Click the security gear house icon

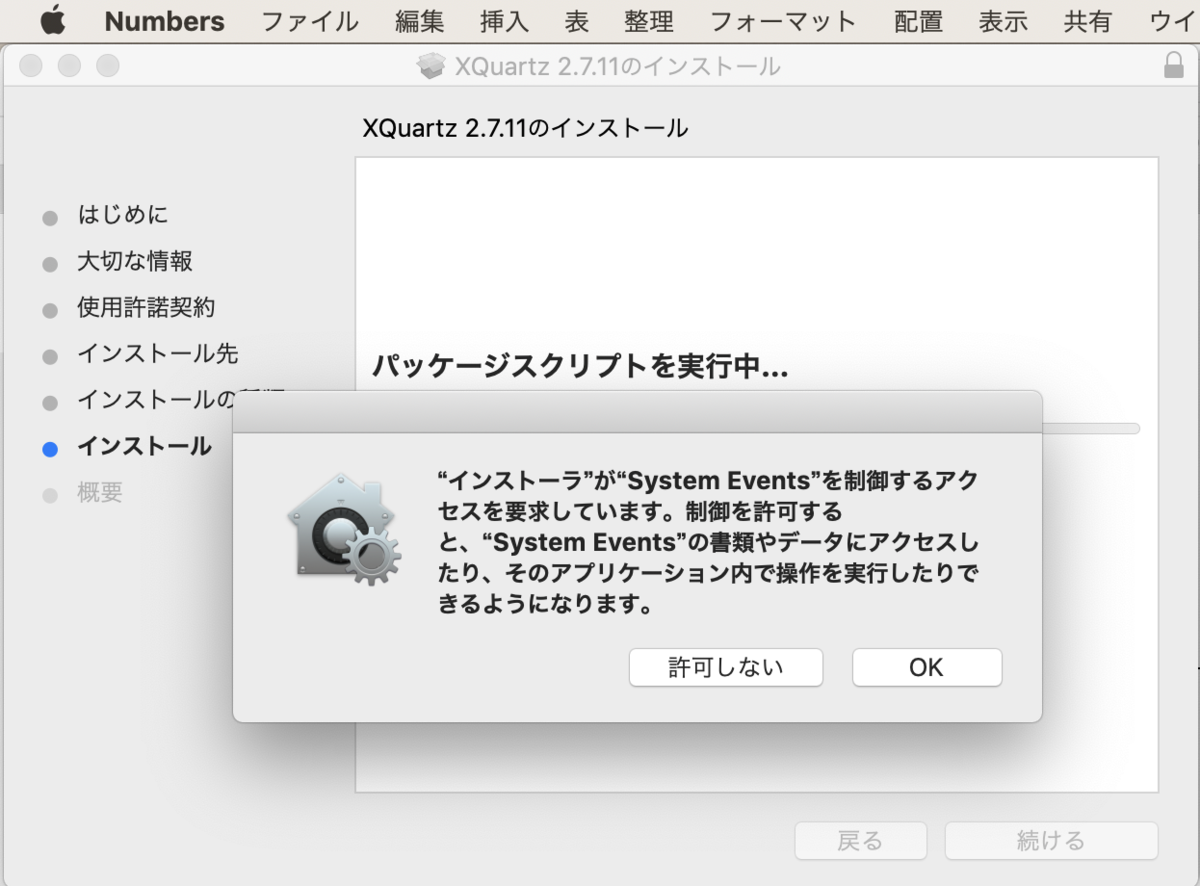click(343, 530)
